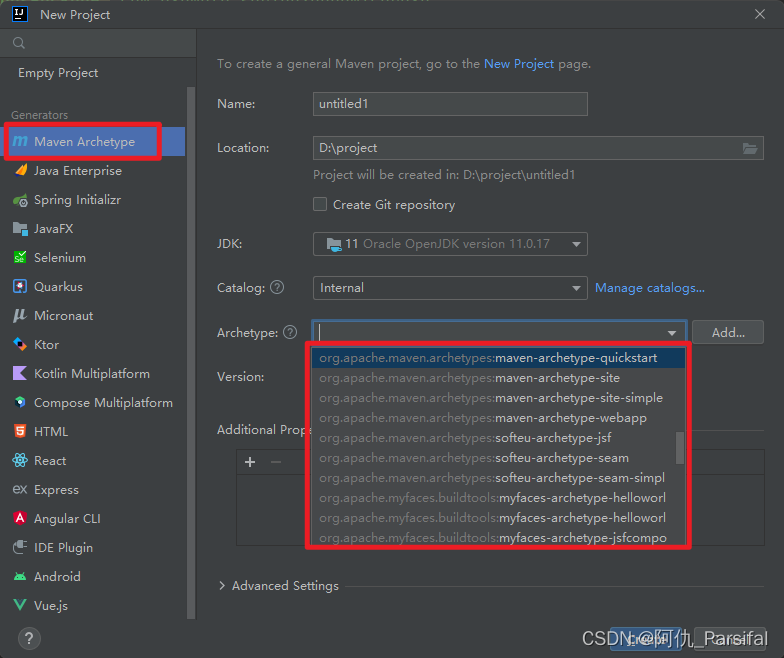
Task: Click the React atom icon
Action: point(20,460)
